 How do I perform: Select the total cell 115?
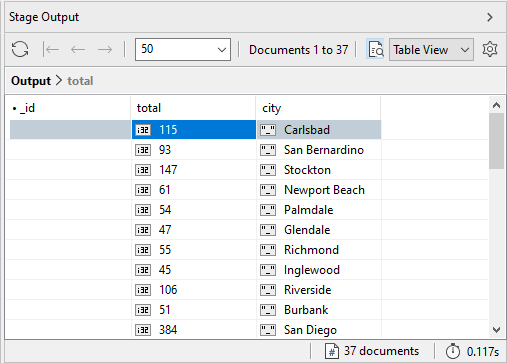click(x=194, y=130)
